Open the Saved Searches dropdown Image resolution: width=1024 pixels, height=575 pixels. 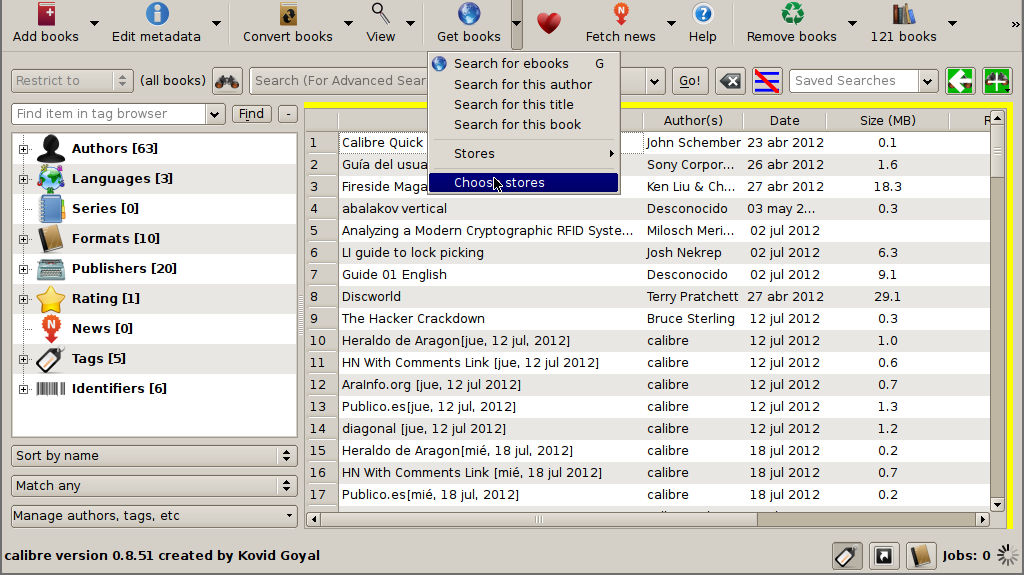pyautogui.click(x=927, y=81)
